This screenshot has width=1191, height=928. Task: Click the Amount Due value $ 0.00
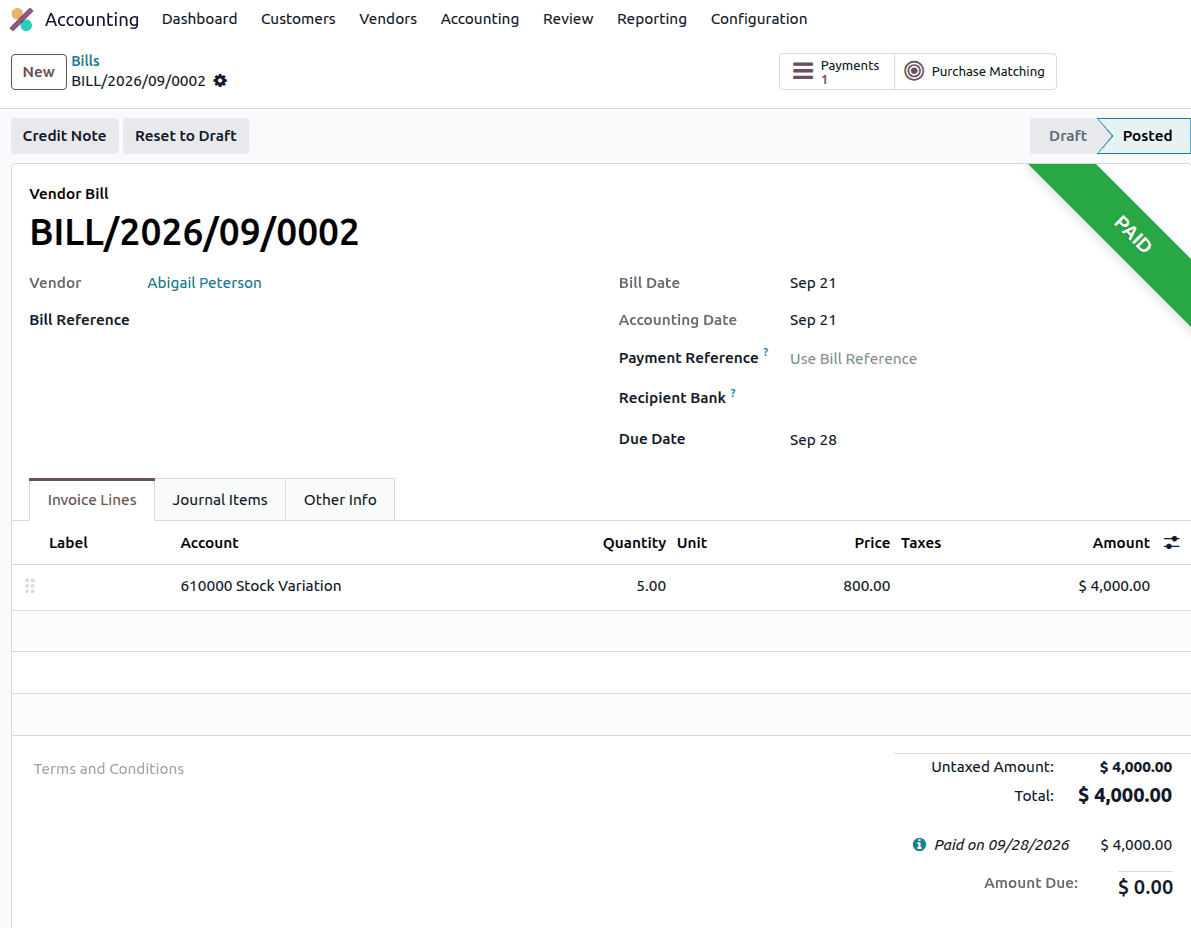click(1145, 887)
